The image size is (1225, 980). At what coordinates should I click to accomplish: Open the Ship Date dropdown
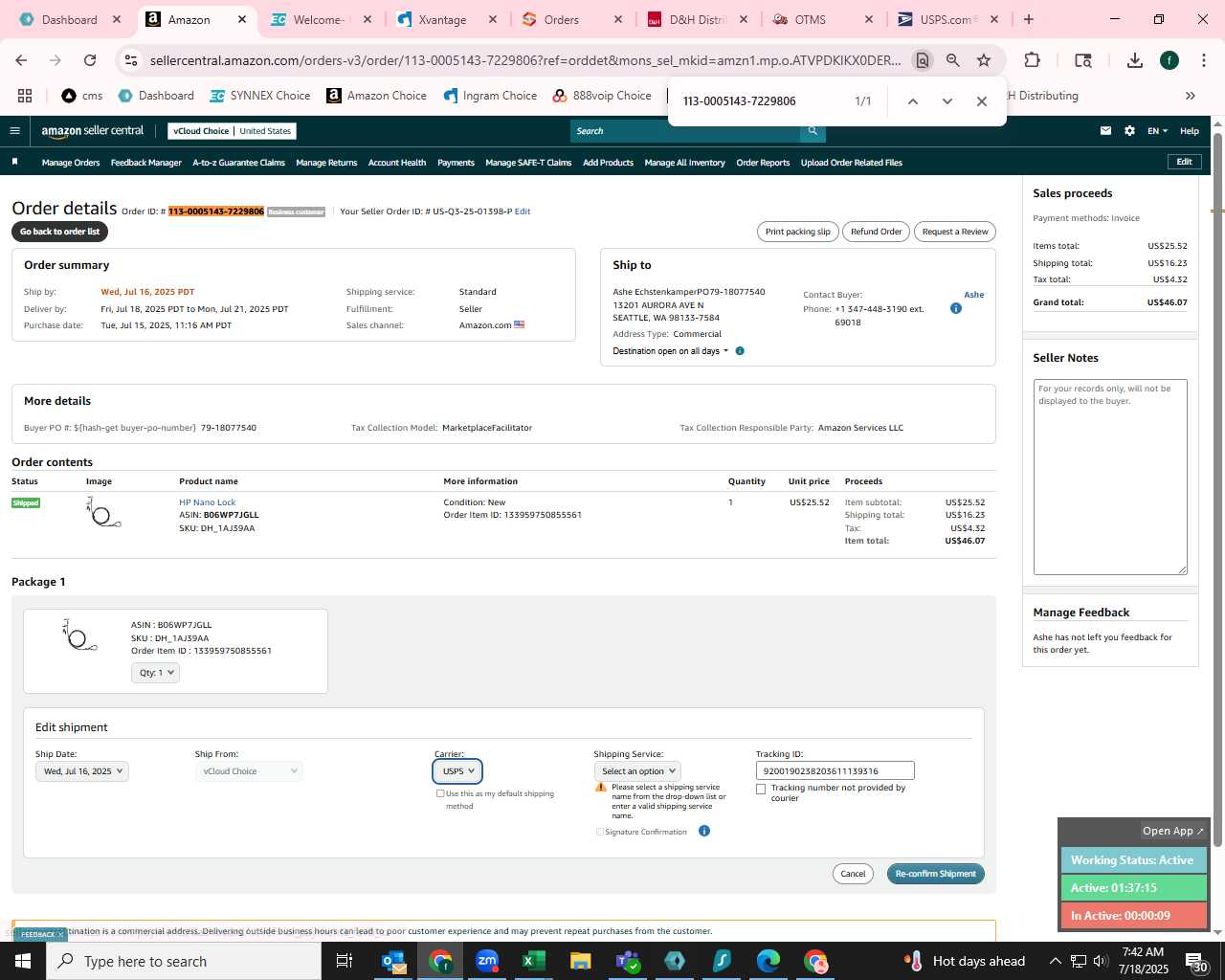pos(82,771)
